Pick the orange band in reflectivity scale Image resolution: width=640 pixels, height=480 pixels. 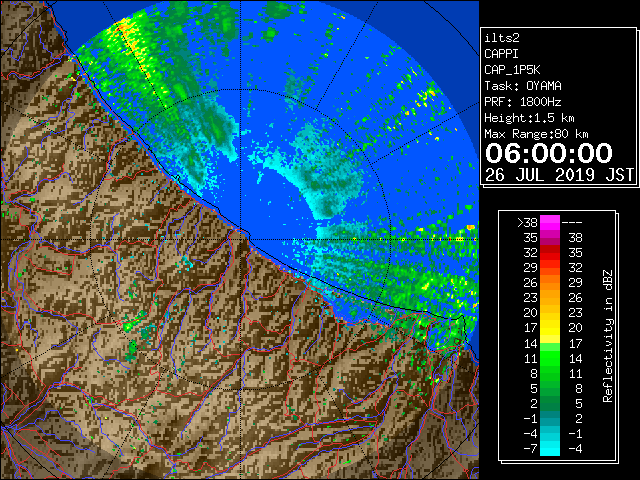tap(550, 283)
